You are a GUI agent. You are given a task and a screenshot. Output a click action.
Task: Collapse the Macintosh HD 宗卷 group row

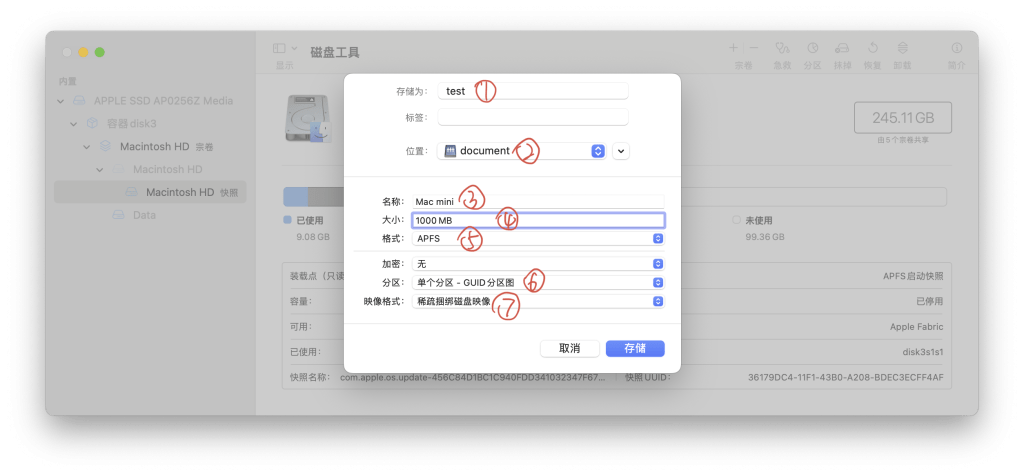87,147
